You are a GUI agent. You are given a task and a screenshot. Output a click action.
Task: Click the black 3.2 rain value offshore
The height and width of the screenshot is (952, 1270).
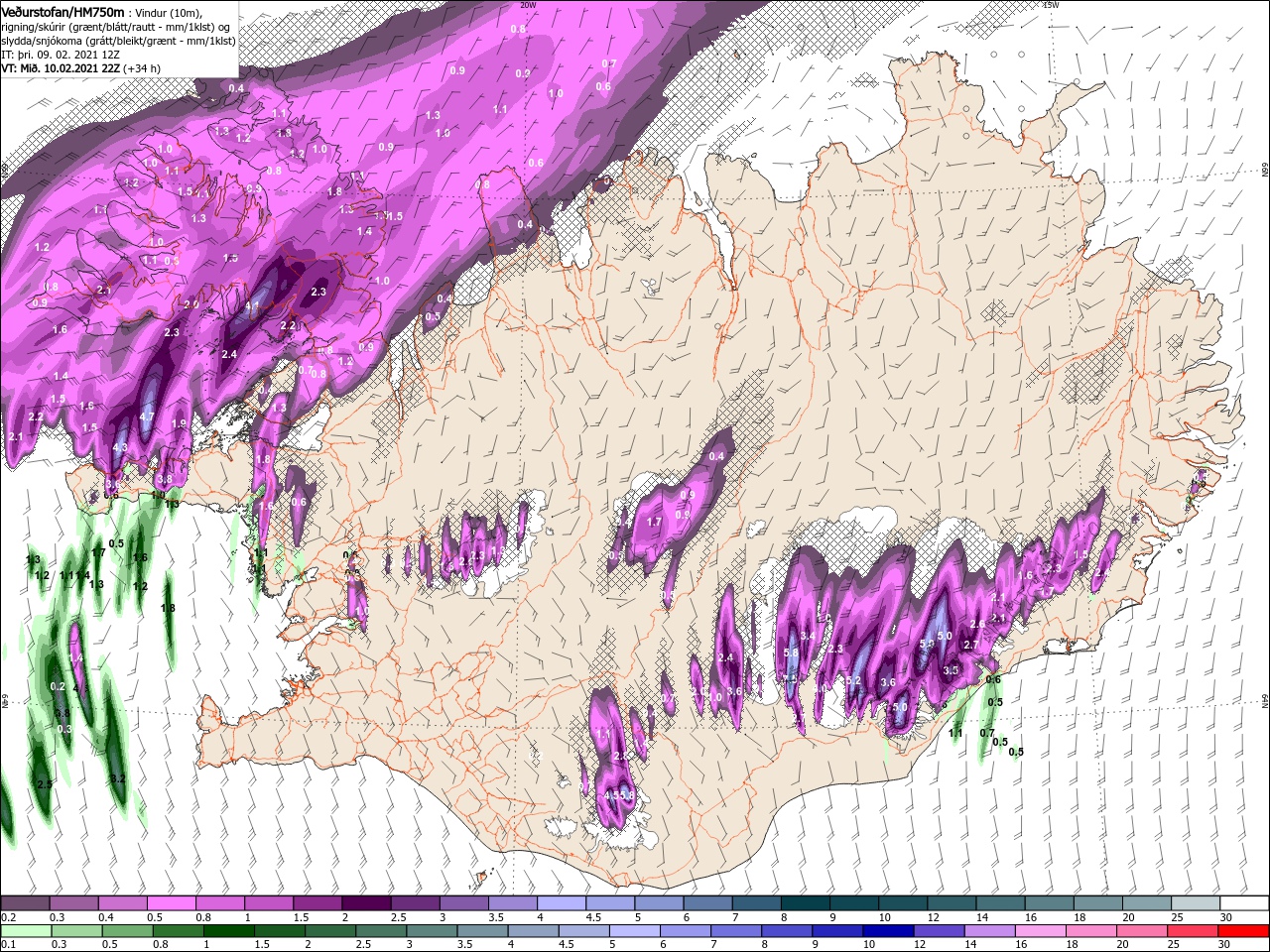point(117,778)
